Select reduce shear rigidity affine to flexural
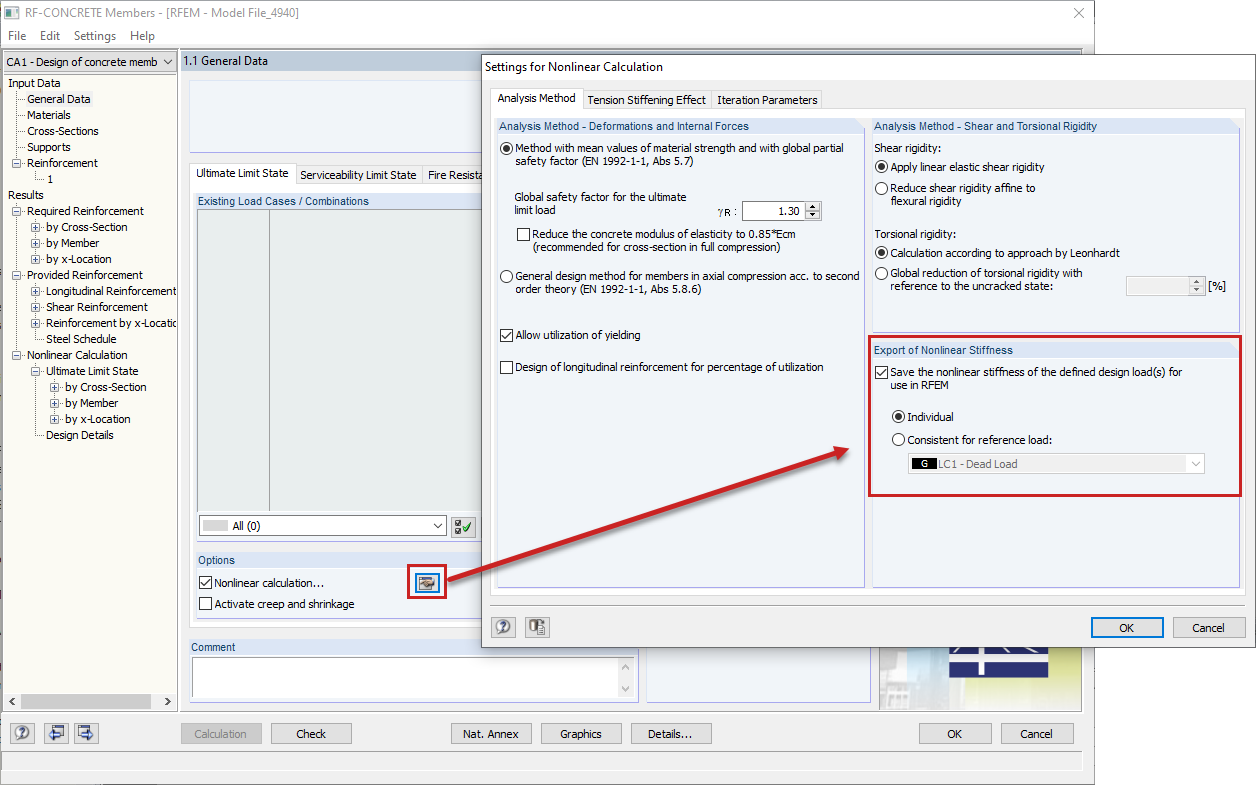Image resolution: width=1256 pixels, height=785 pixels. click(x=881, y=188)
